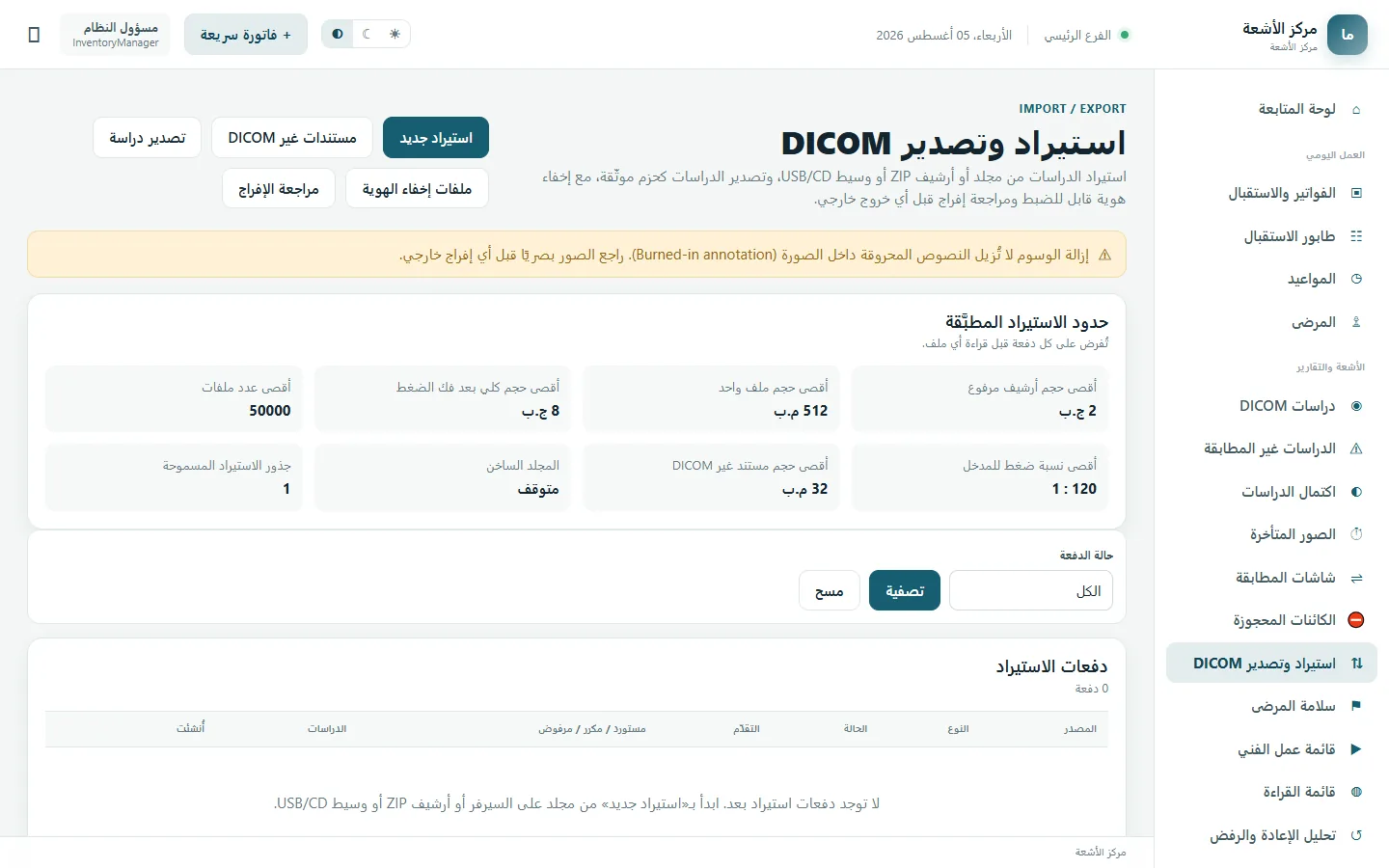This screenshot has width=1389, height=868.
Task: Open ملفات إخفاء الهوية
Action: coord(417,188)
